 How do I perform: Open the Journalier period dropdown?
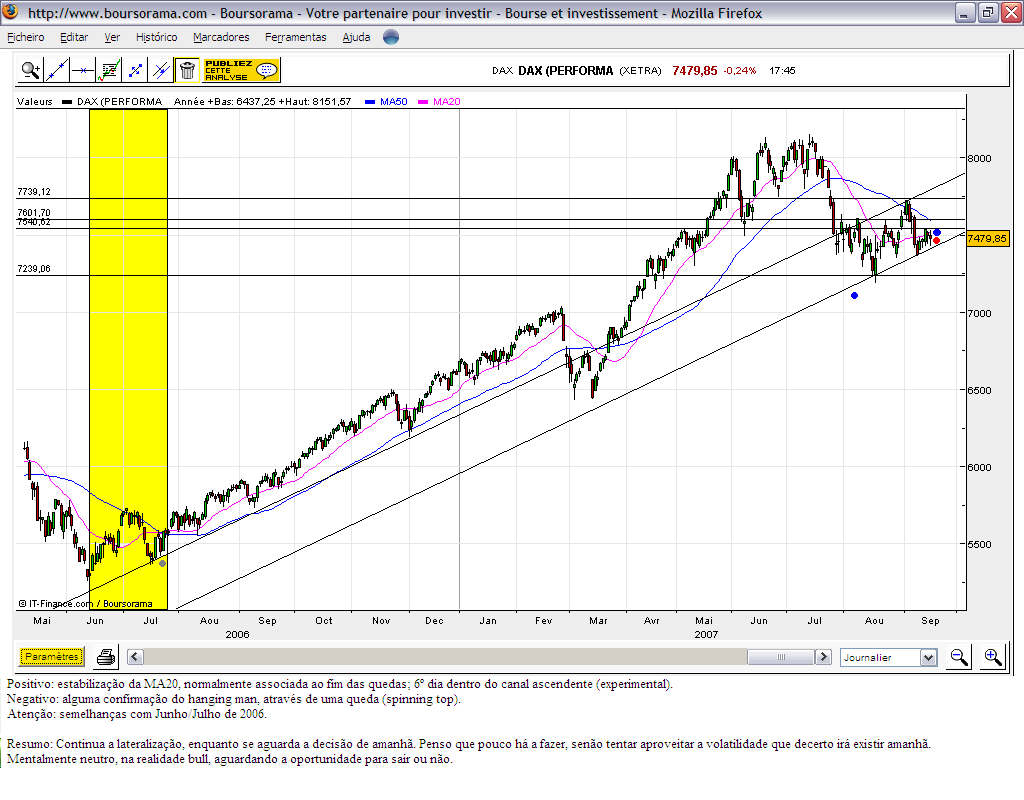point(928,657)
